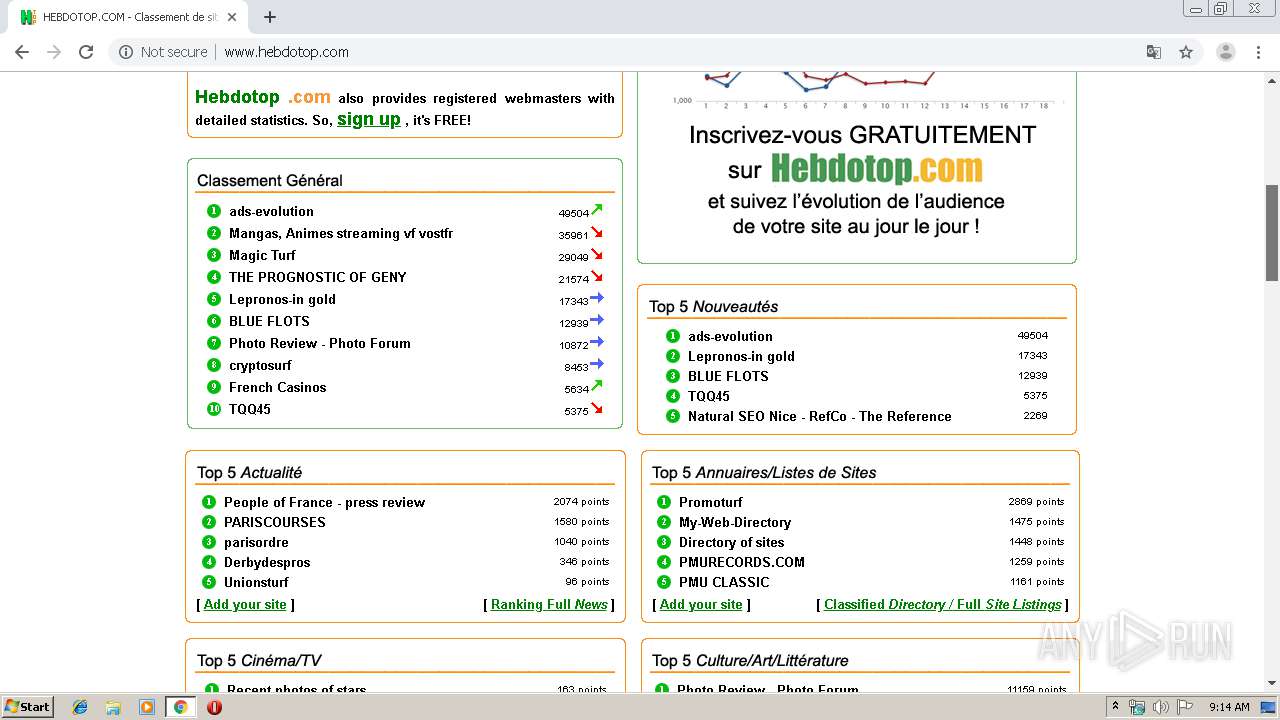Open the cryptosurf listing
The image size is (1280, 720).
pyautogui.click(x=260, y=365)
